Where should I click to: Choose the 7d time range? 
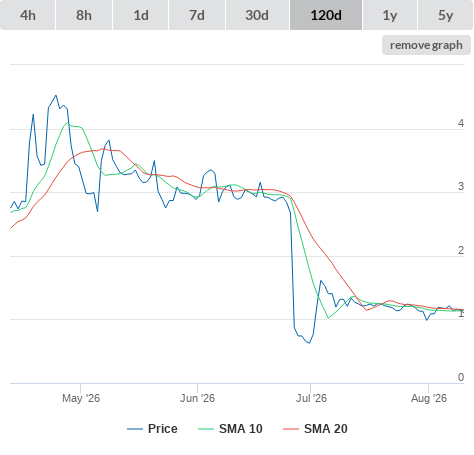[197, 15]
